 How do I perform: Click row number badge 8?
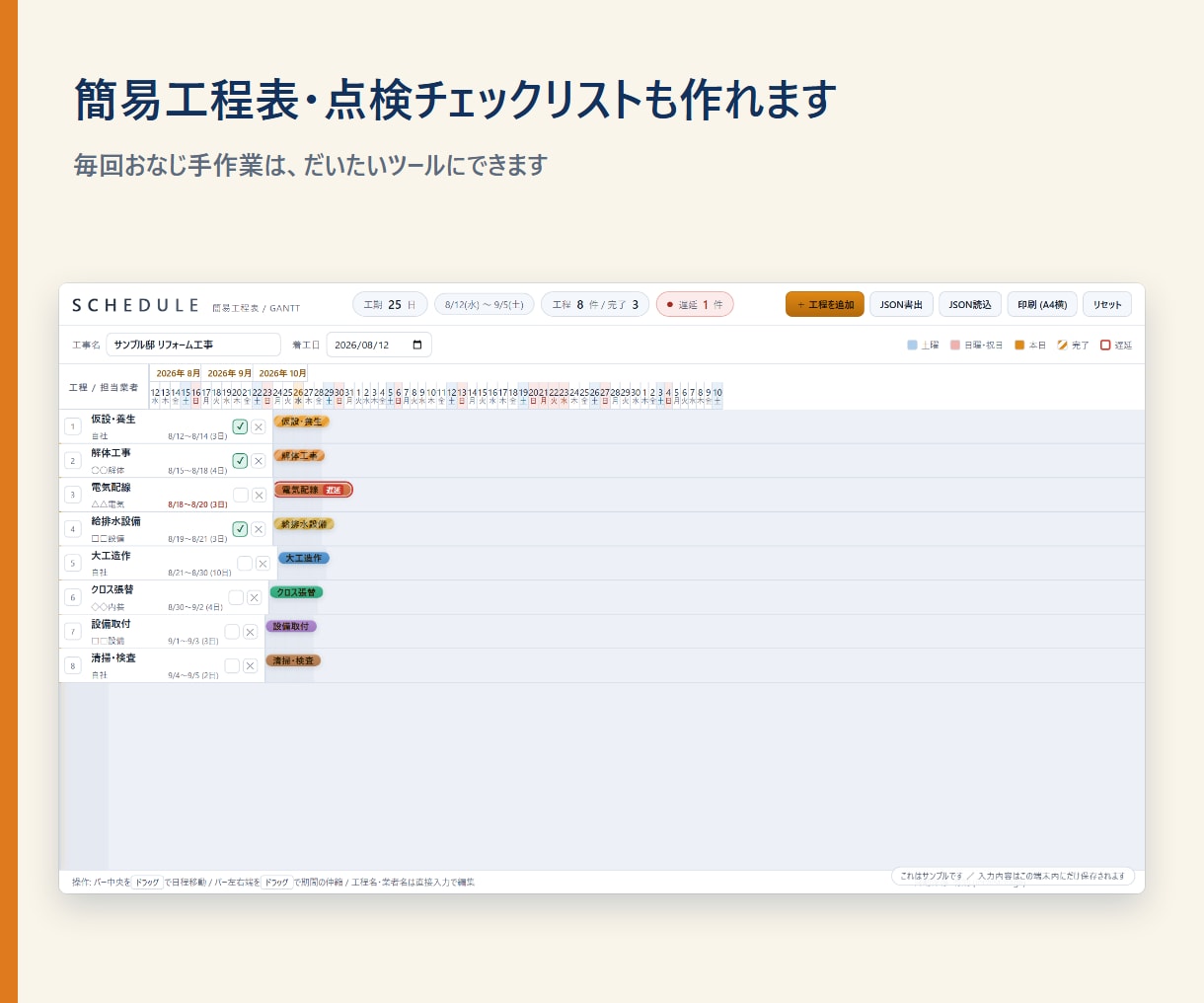(72, 666)
